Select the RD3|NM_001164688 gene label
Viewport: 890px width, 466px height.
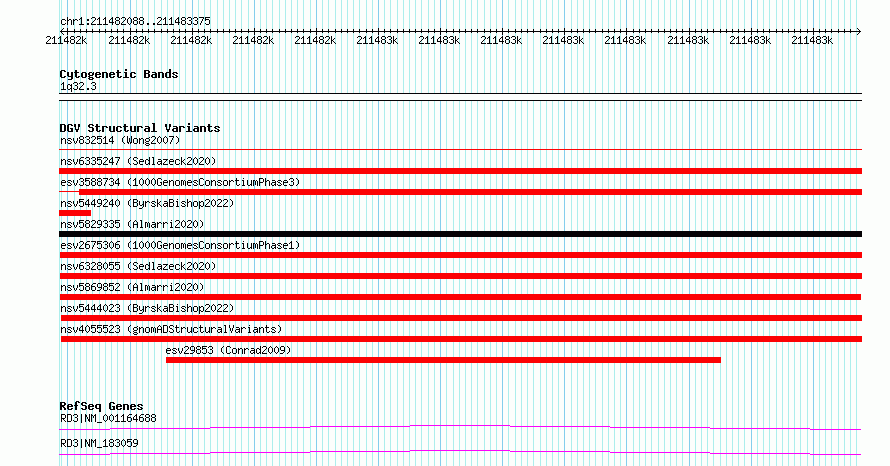(x=108, y=418)
